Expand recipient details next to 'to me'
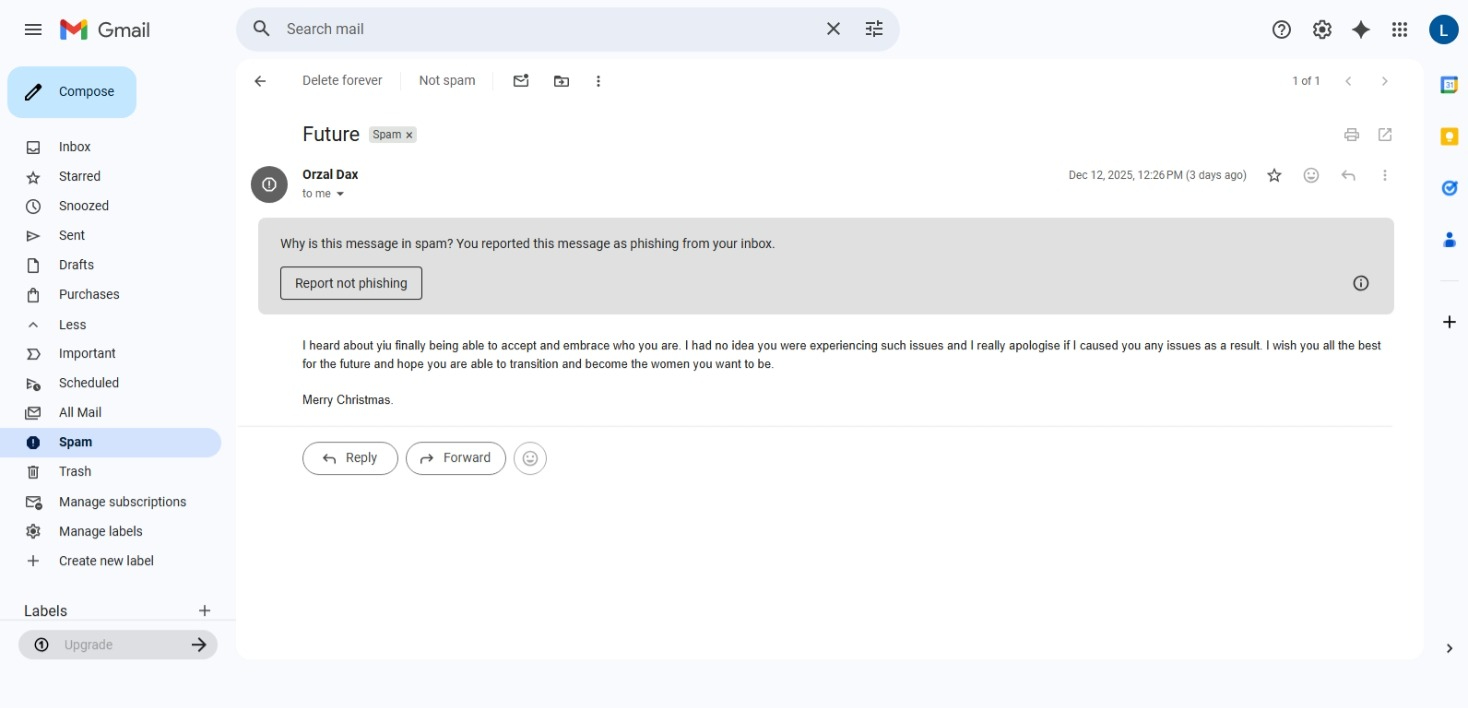1468x708 pixels. tap(340, 194)
